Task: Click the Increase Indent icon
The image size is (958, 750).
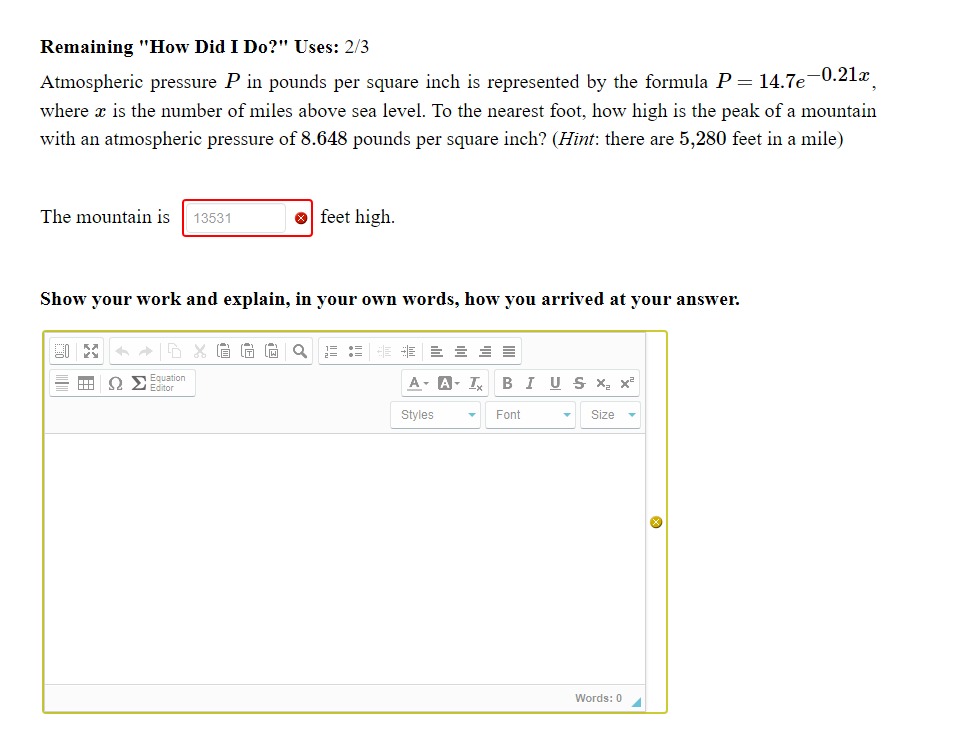Action: [x=408, y=351]
